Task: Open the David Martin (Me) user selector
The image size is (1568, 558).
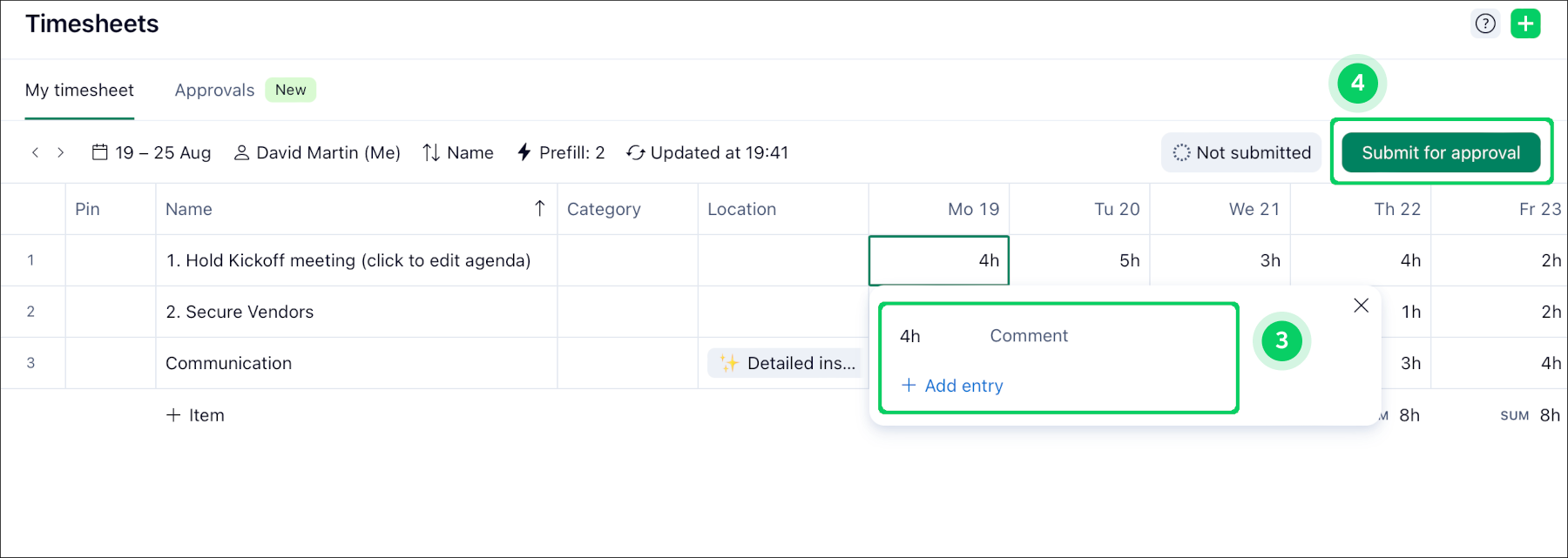Action: pos(317,152)
